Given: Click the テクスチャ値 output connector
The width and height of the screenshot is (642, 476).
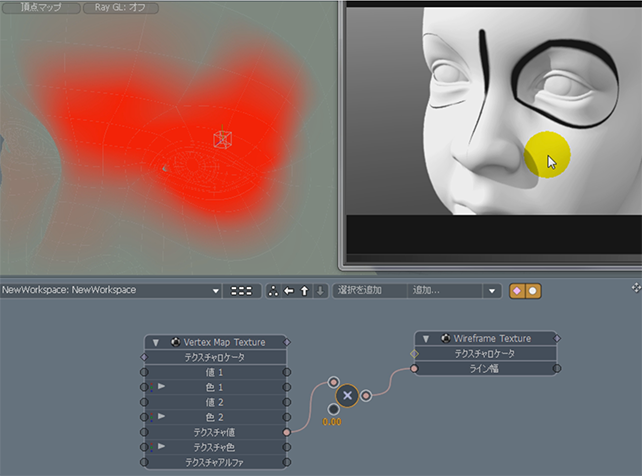Looking at the screenshot, I should [x=288, y=432].
